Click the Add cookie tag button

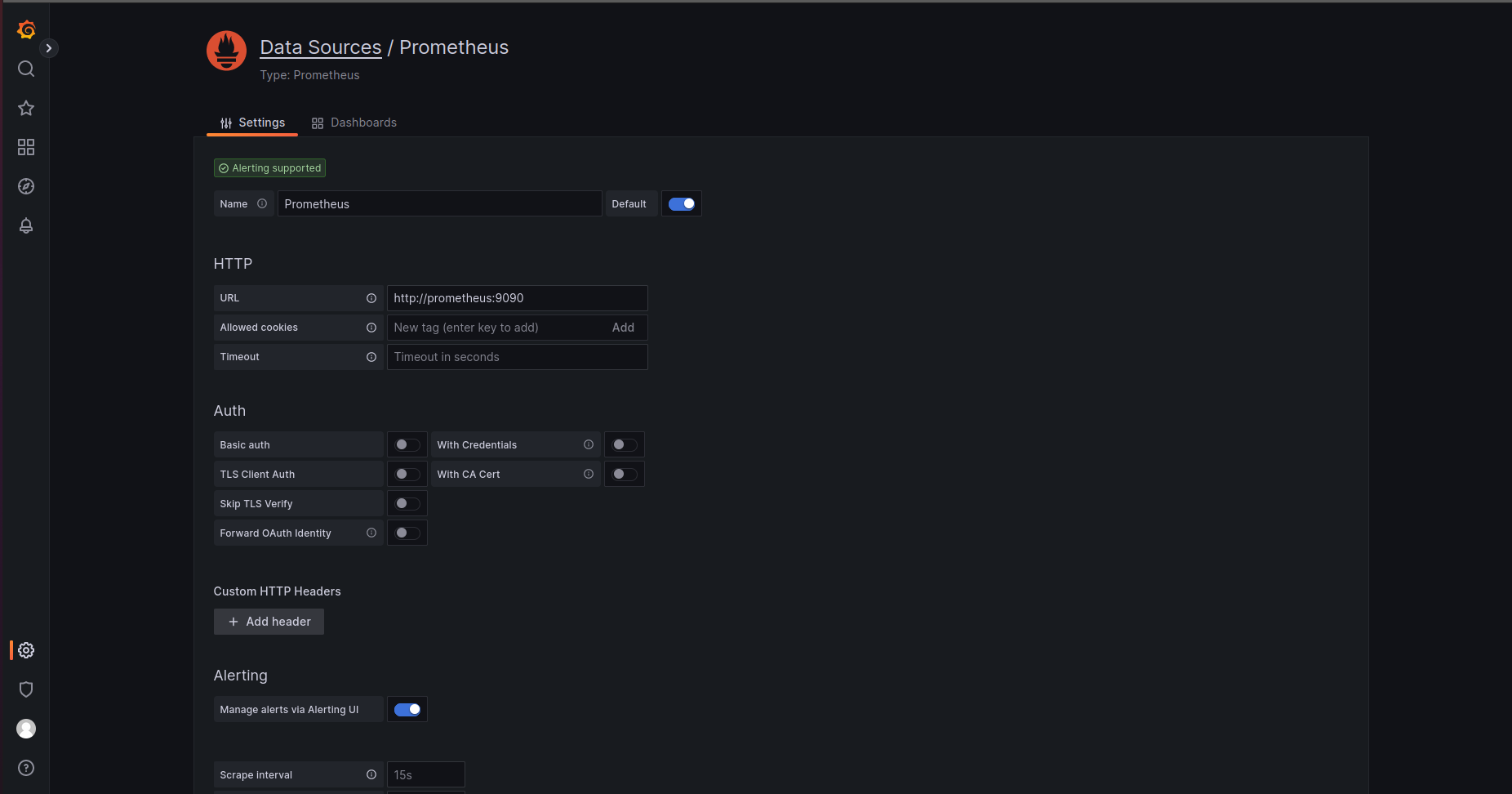[x=623, y=328]
